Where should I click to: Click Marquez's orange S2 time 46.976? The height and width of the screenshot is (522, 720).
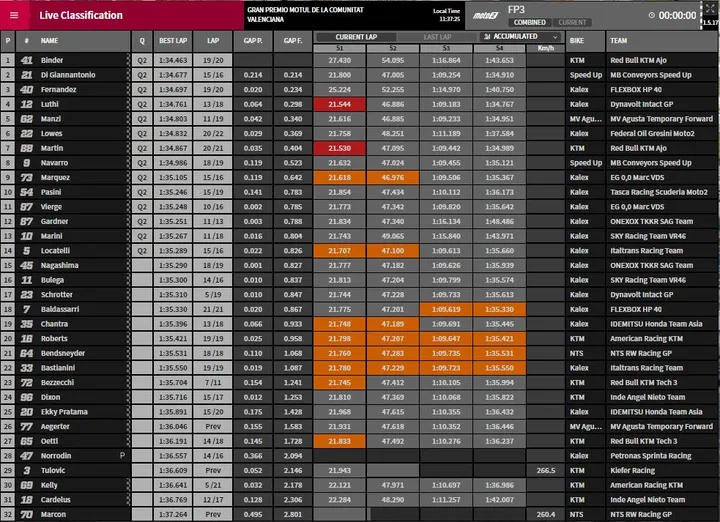pyautogui.click(x=393, y=178)
